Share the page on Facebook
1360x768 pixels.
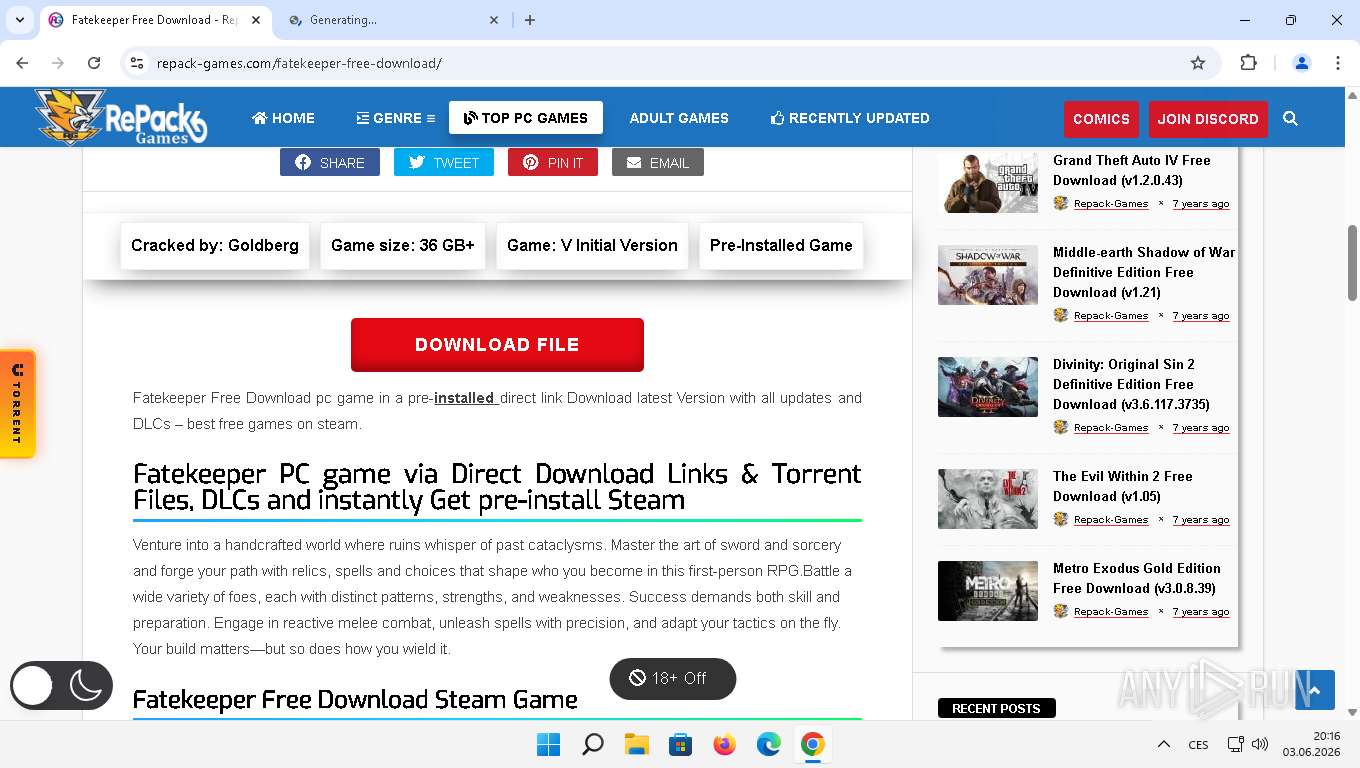pos(330,162)
